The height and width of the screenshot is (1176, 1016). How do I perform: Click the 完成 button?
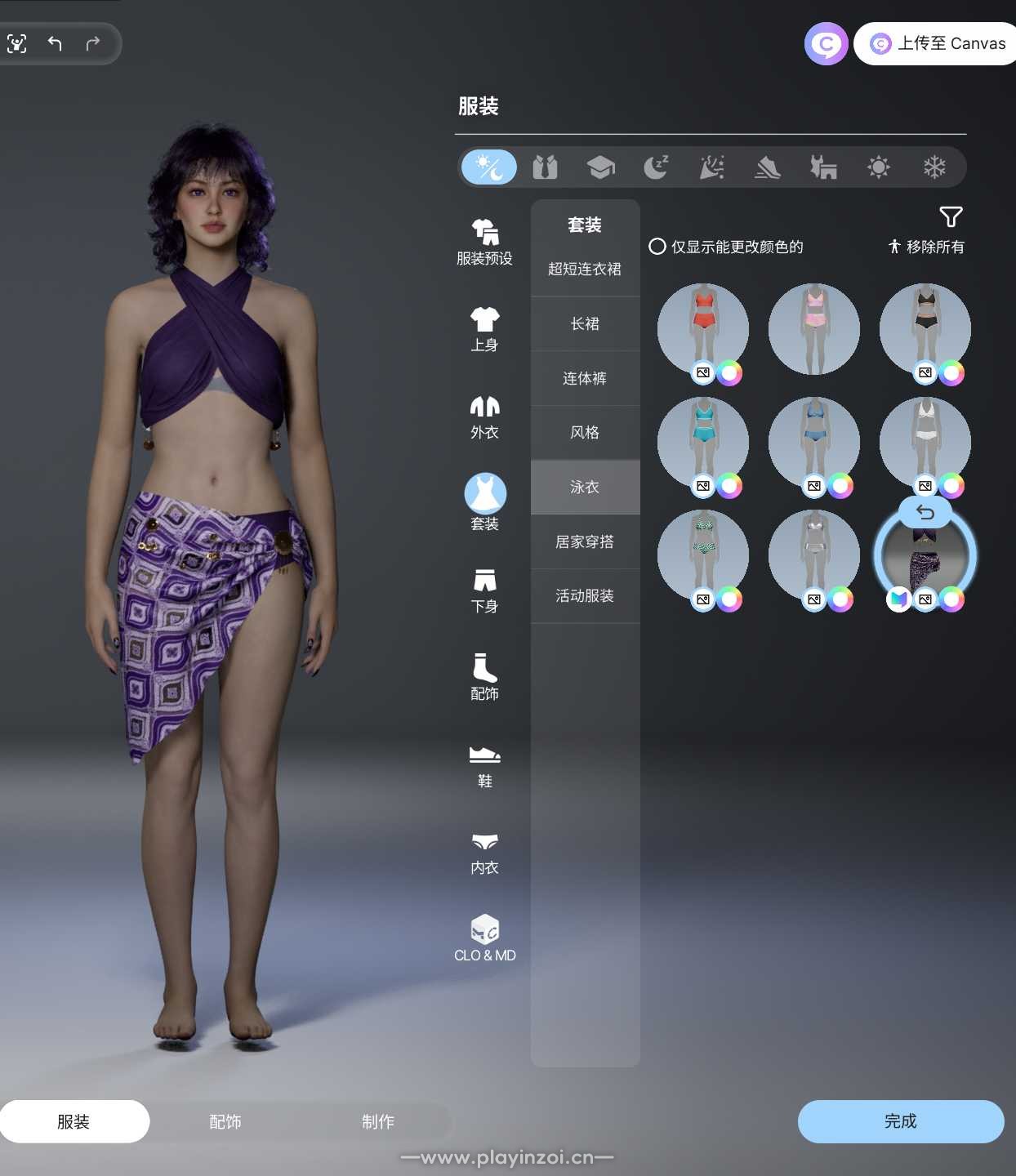click(x=900, y=1121)
